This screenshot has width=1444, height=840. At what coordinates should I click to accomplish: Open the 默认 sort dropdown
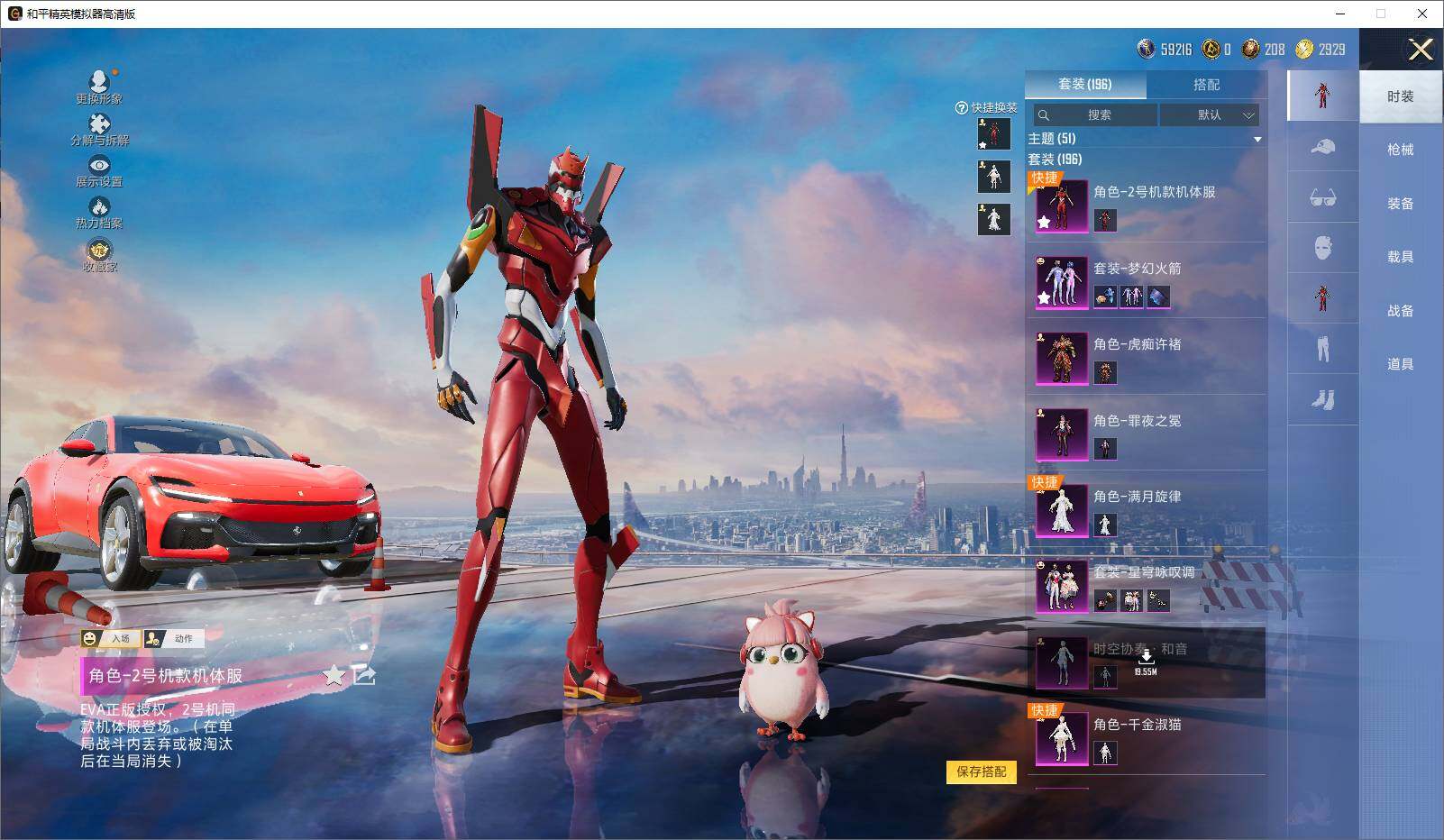pyautogui.click(x=1210, y=114)
